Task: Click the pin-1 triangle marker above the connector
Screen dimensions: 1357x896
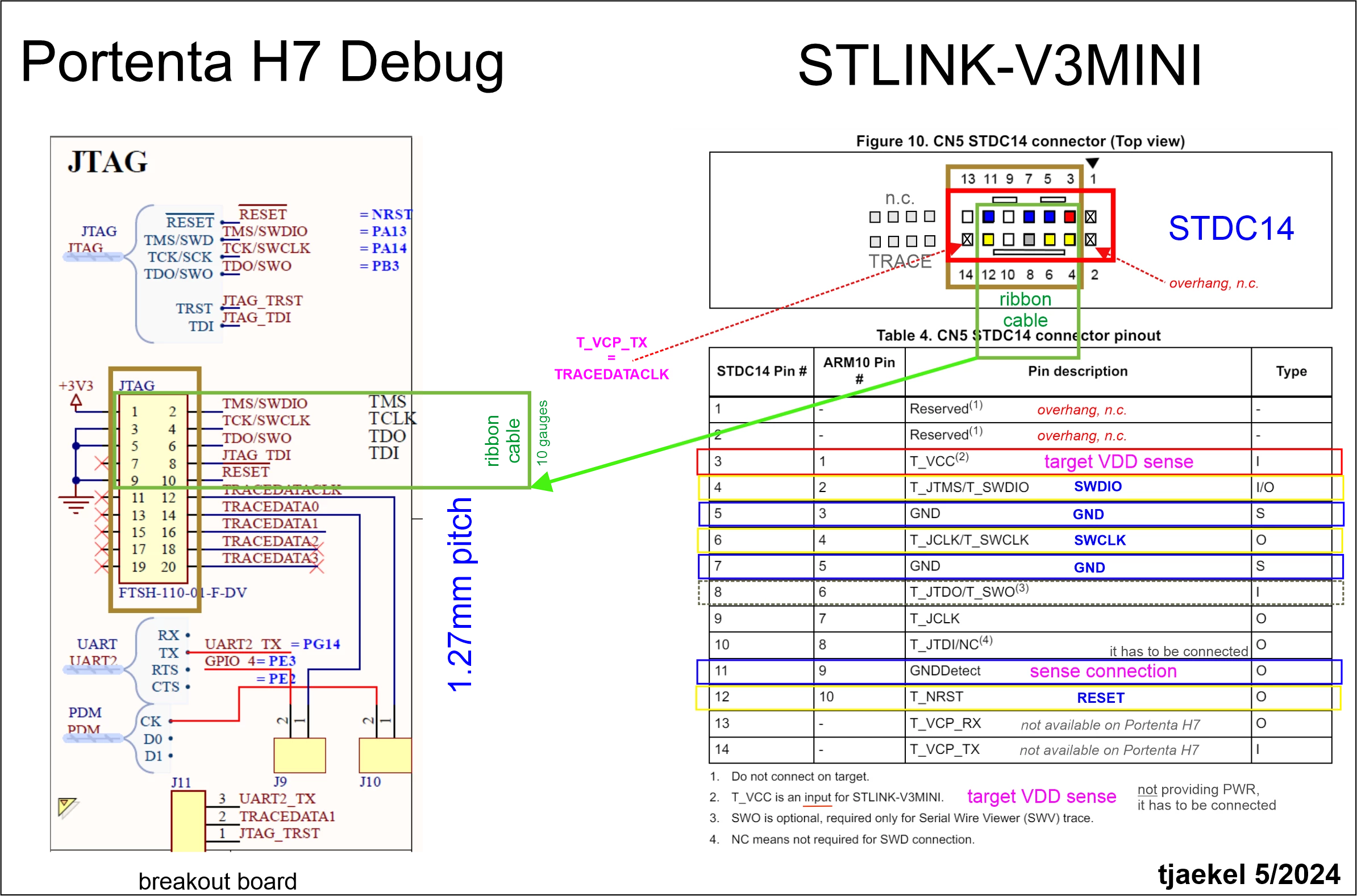Action: (x=1092, y=163)
